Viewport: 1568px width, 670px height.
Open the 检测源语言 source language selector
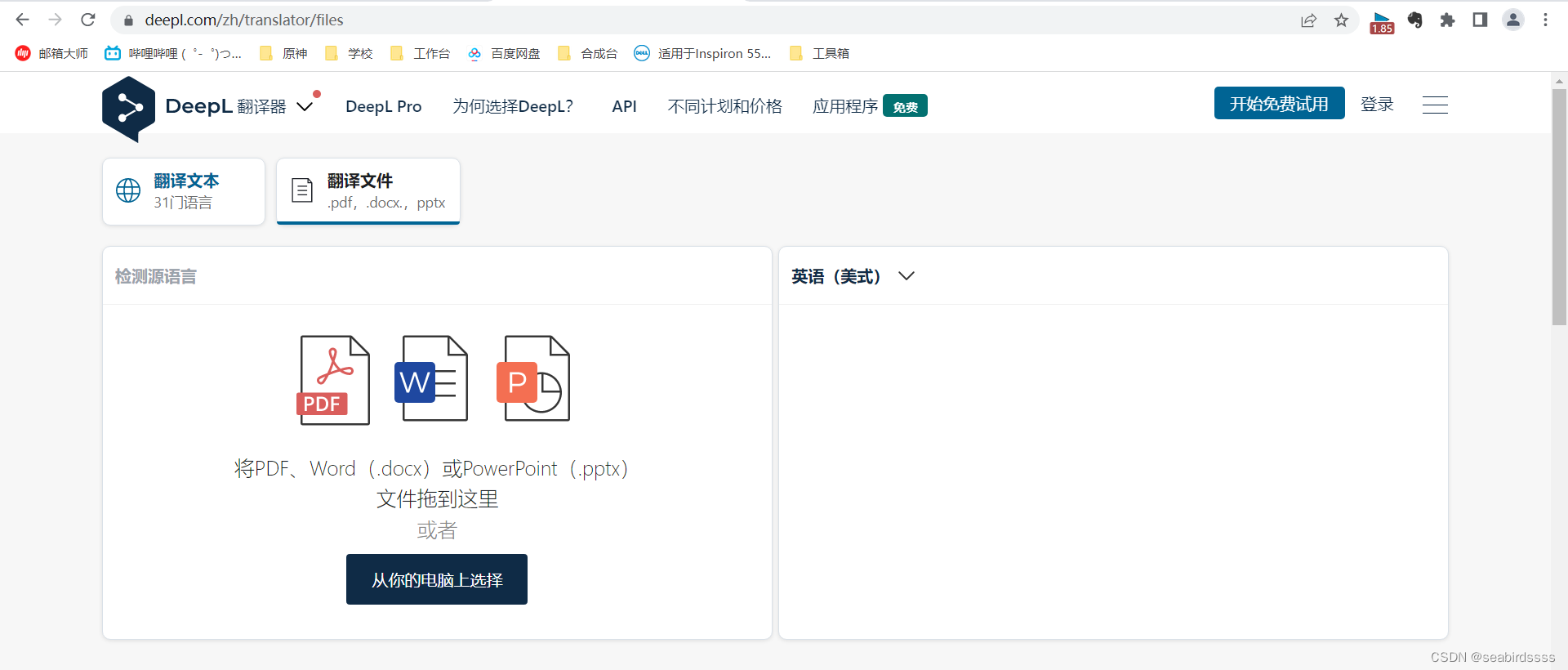156,276
